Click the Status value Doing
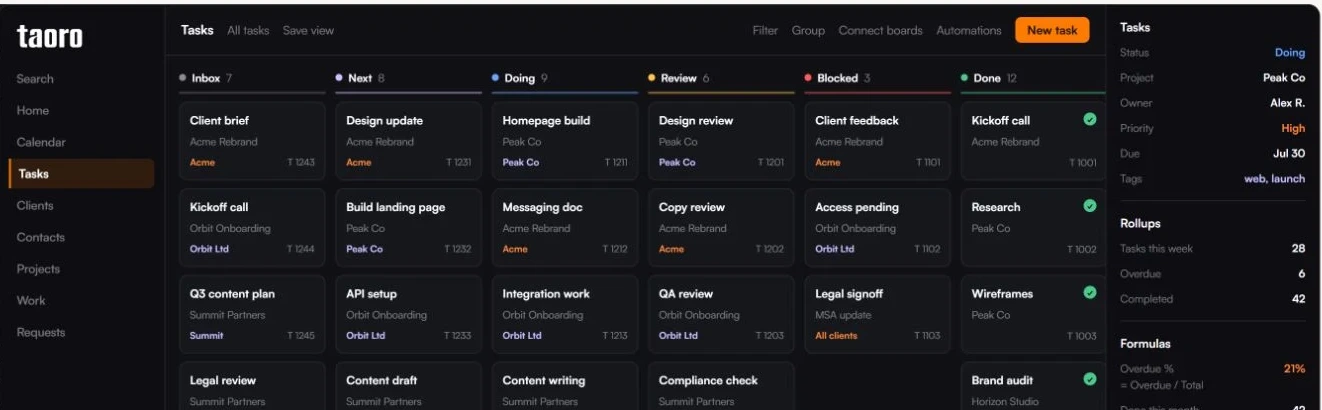The height and width of the screenshot is (410, 1322). coord(1290,53)
